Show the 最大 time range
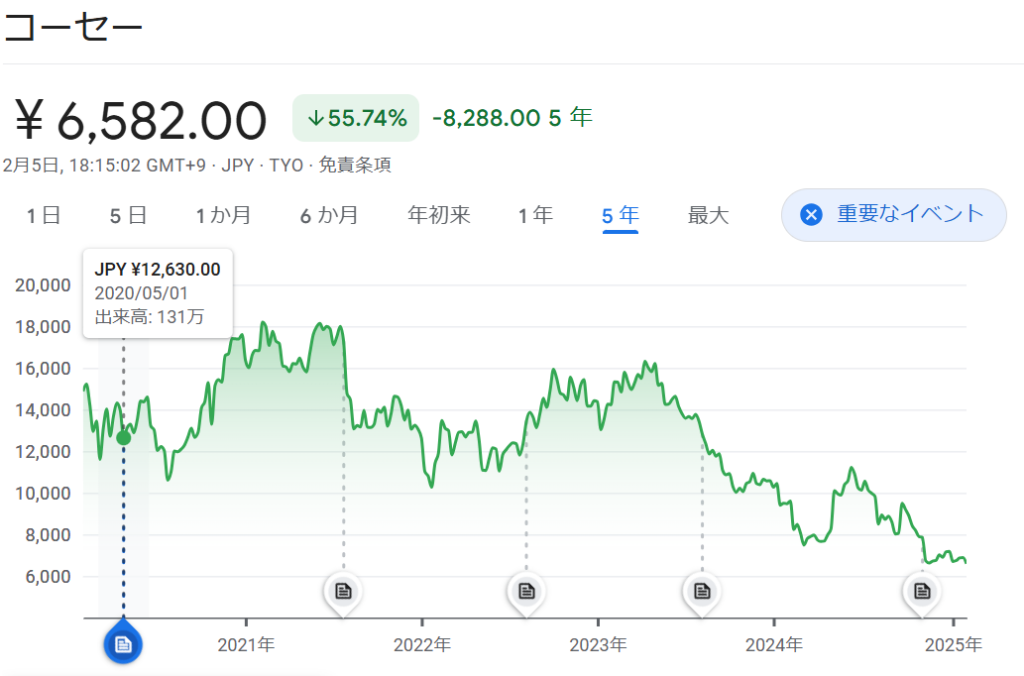Viewport: 1024px width, 676px height. click(708, 215)
